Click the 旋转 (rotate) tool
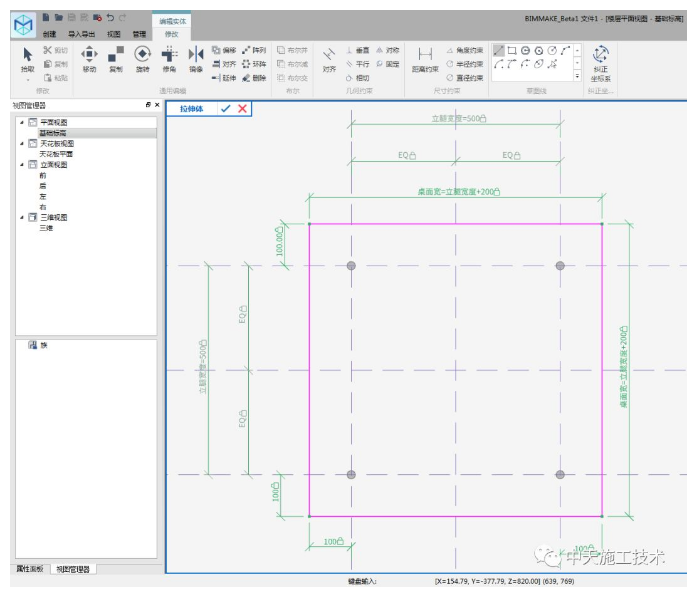 (x=143, y=59)
